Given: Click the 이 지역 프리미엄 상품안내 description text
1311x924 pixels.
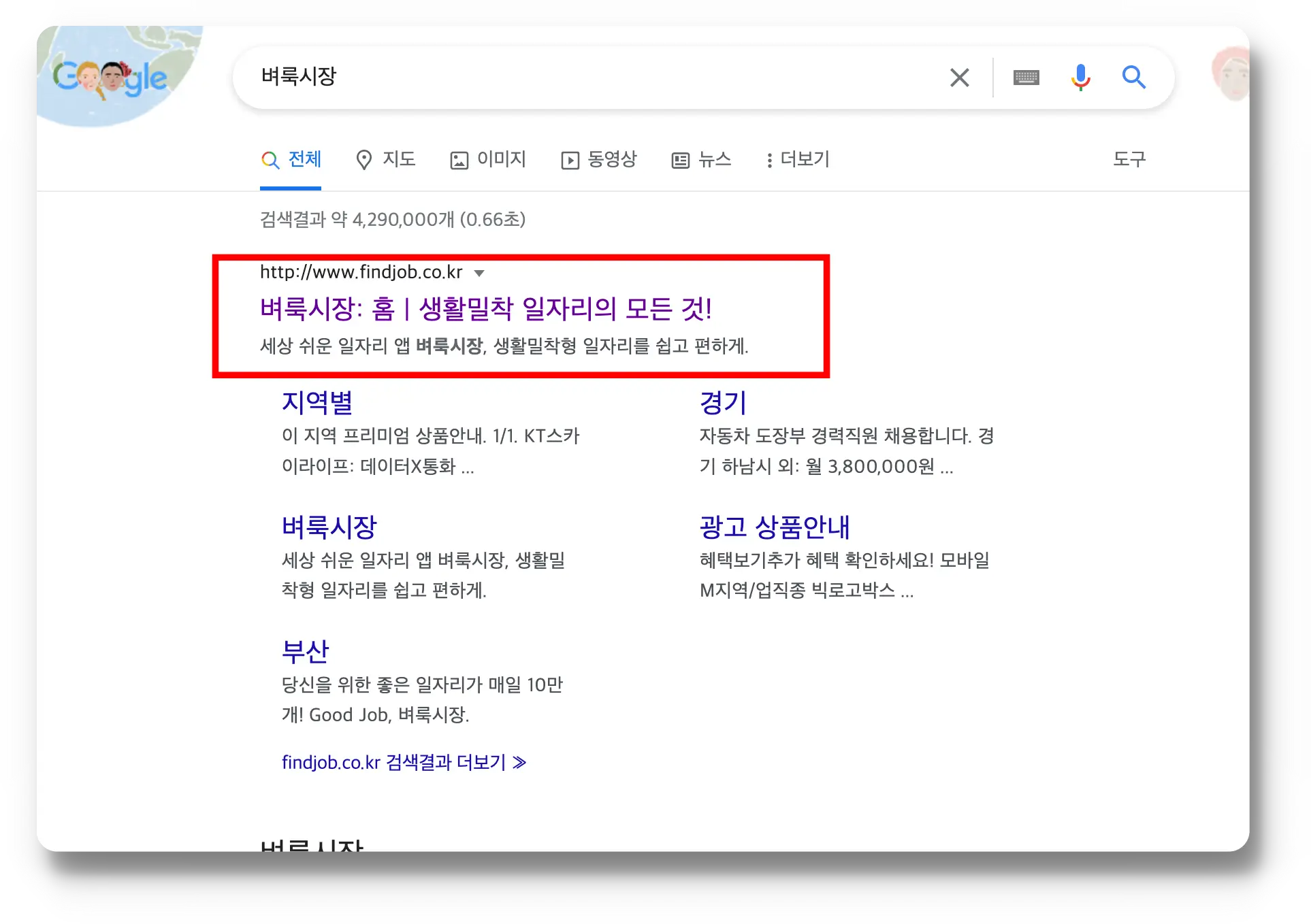Looking at the screenshot, I should coord(430,450).
